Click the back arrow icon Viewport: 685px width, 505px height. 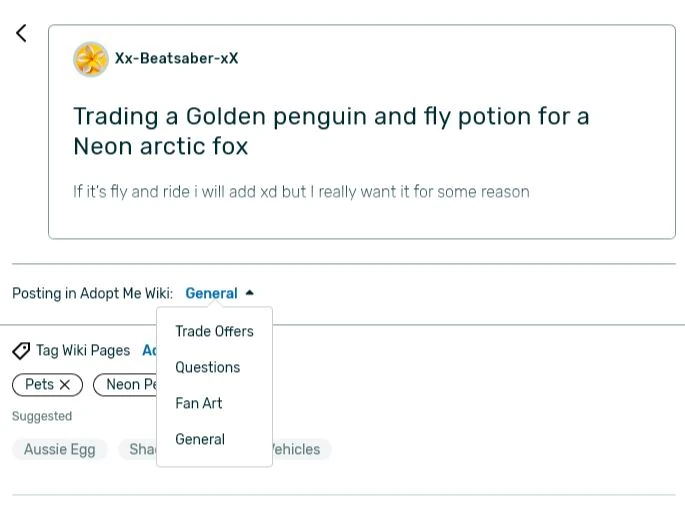click(21, 33)
